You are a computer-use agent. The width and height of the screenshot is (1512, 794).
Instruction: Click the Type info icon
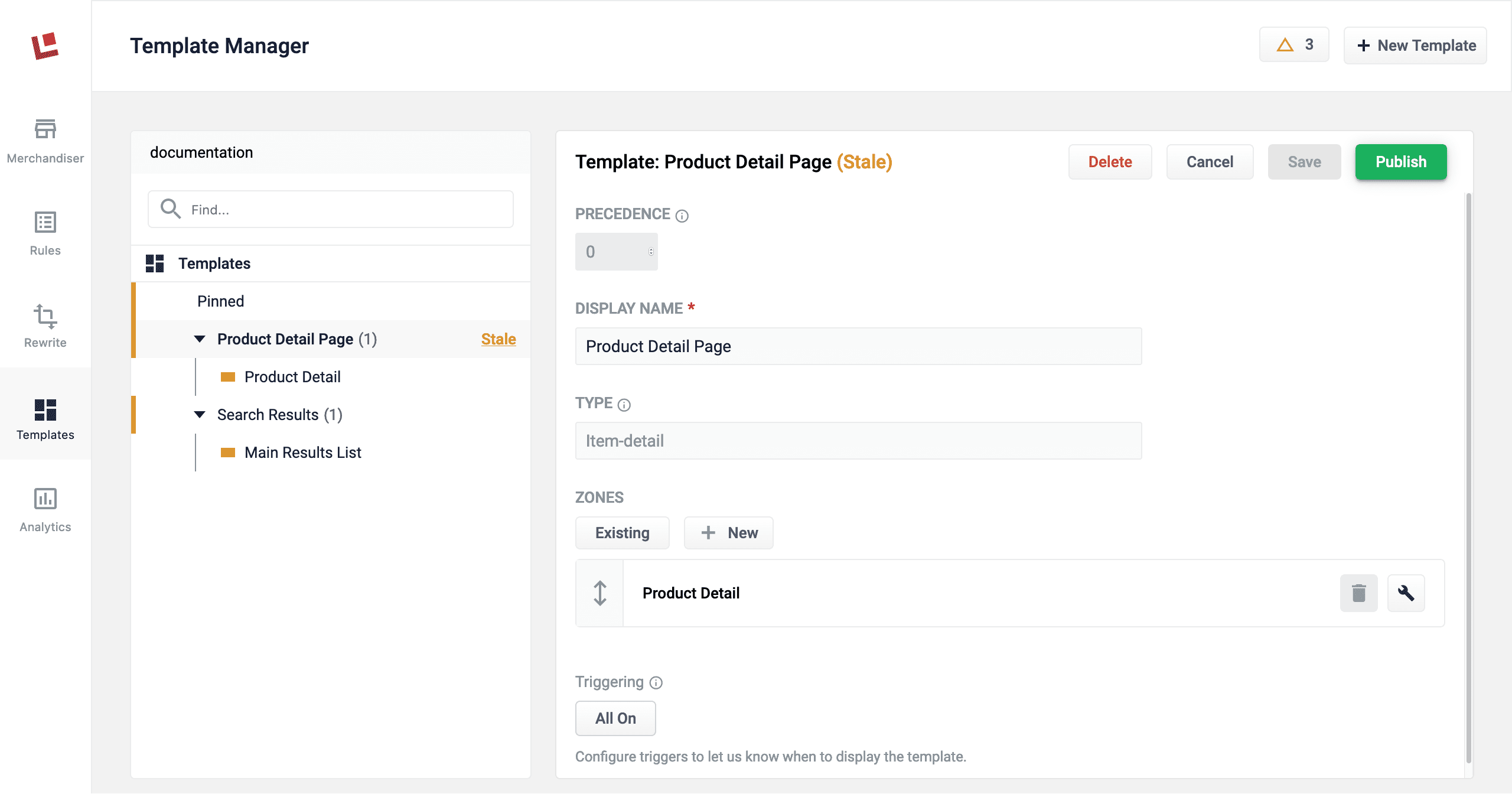point(624,405)
